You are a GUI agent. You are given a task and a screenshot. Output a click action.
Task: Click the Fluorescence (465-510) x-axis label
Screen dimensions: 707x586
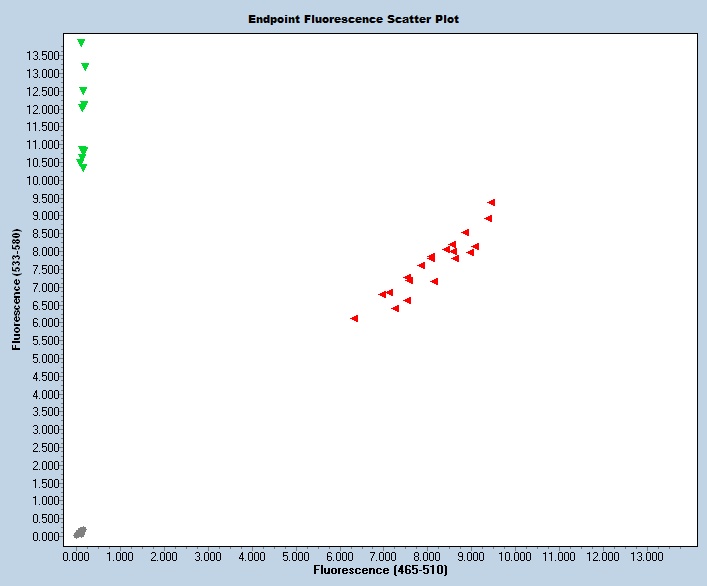click(380, 570)
